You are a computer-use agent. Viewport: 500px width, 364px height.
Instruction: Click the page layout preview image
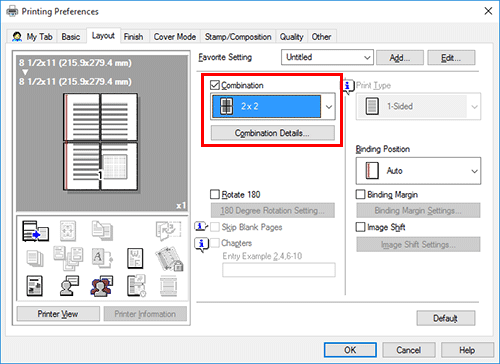(101, 142)
